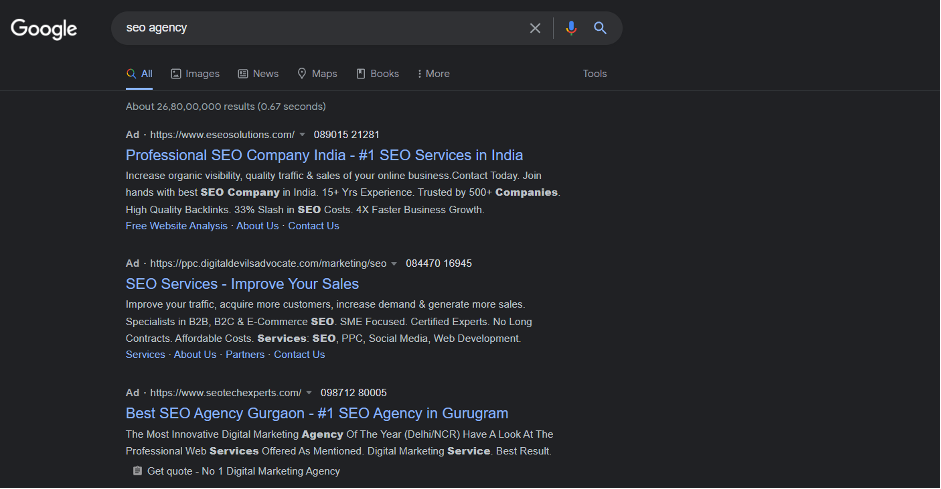Start voice search with microphone icon
The width and height of the screenshot is (941, 489).
tap(571, 28)
